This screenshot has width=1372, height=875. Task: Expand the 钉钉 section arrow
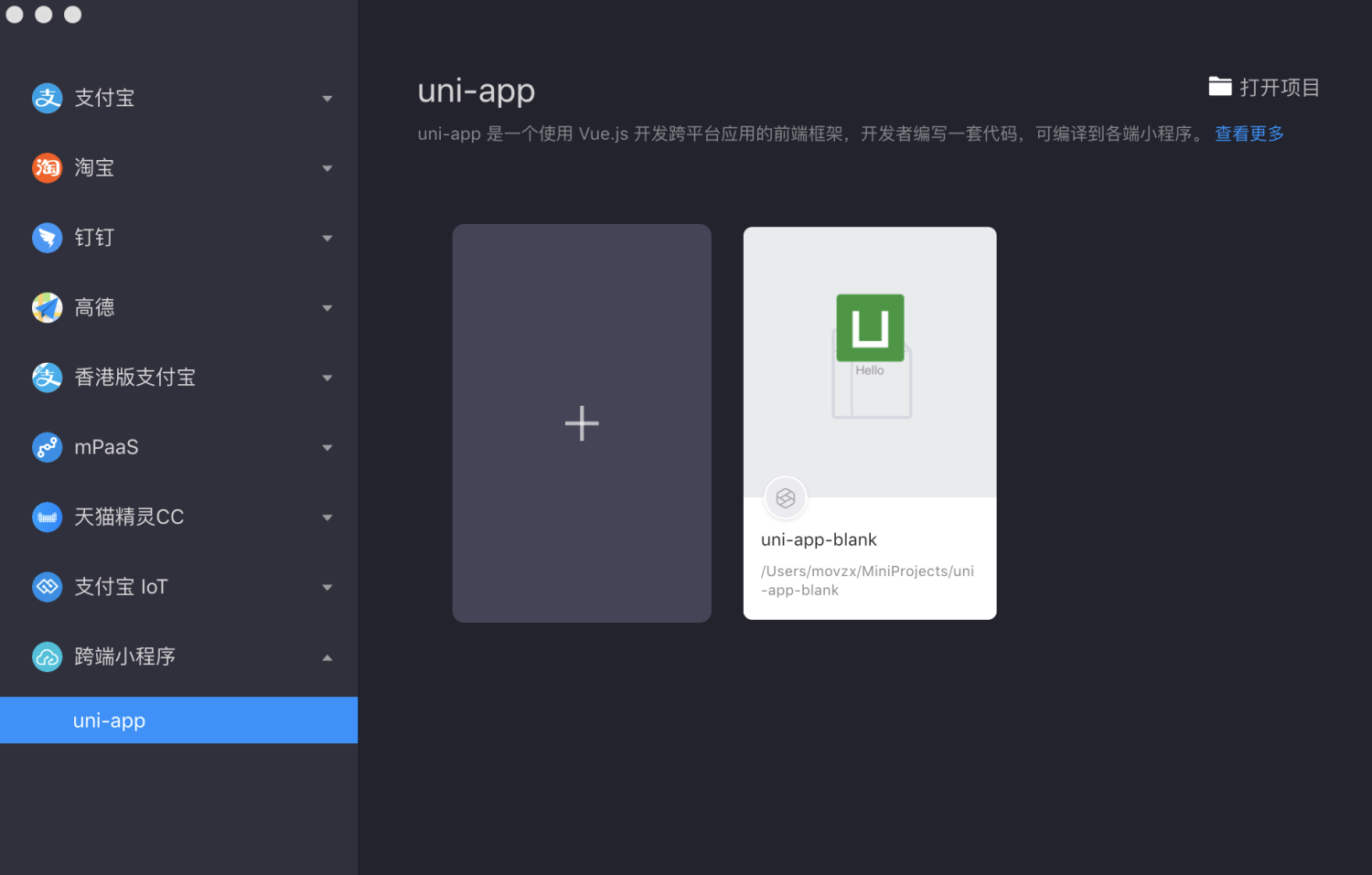pyautogui.click(x=327, y=239)
